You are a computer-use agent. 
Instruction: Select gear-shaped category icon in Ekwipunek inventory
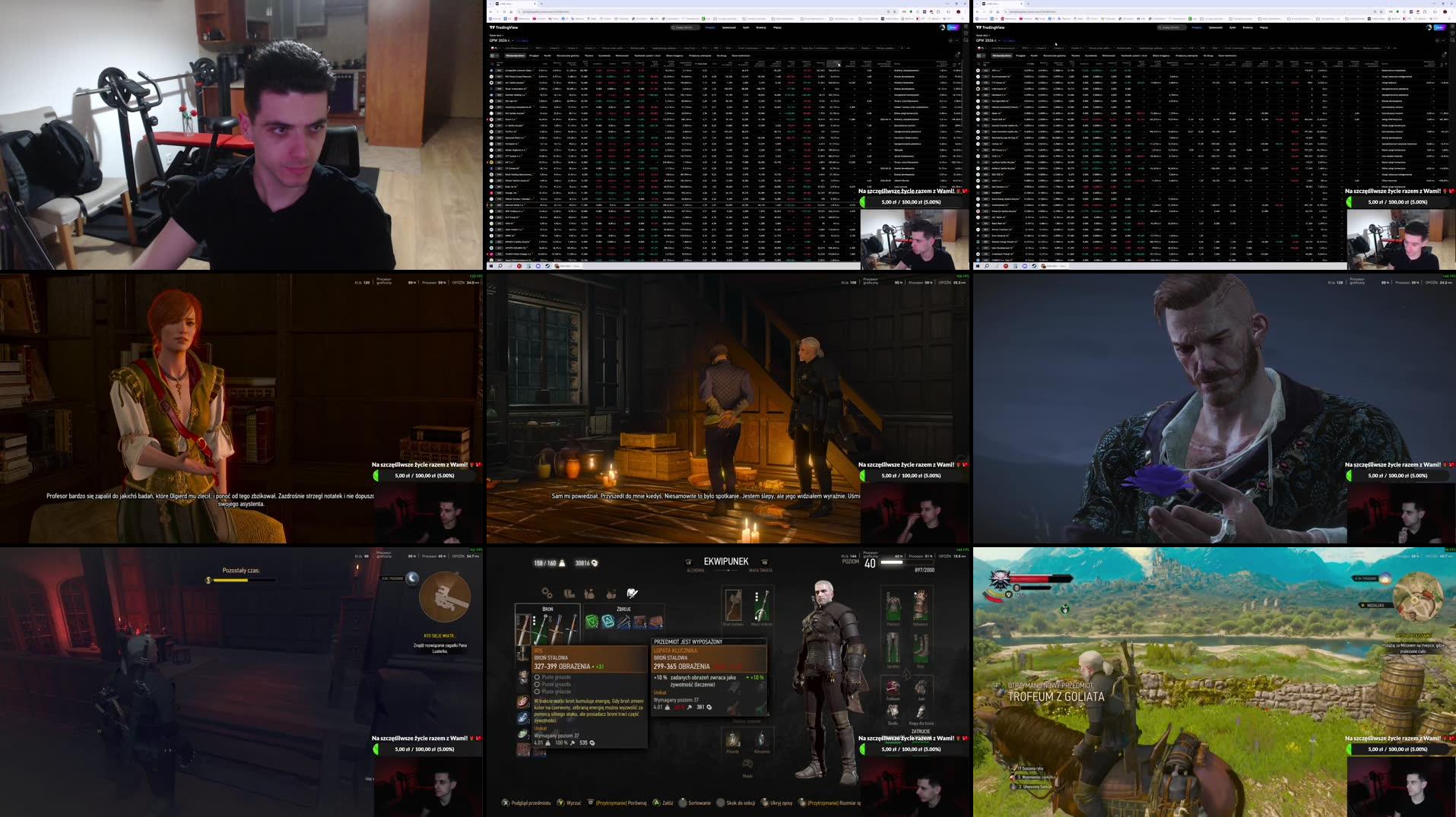tap(547, 594)
